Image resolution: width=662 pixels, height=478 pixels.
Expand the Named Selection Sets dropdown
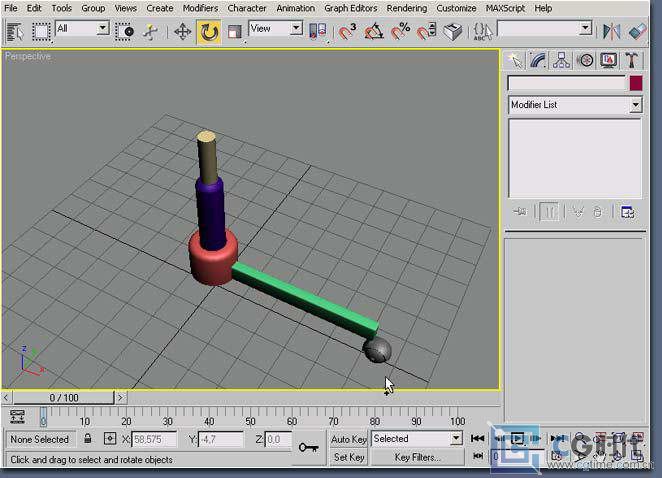coord(585,29)
